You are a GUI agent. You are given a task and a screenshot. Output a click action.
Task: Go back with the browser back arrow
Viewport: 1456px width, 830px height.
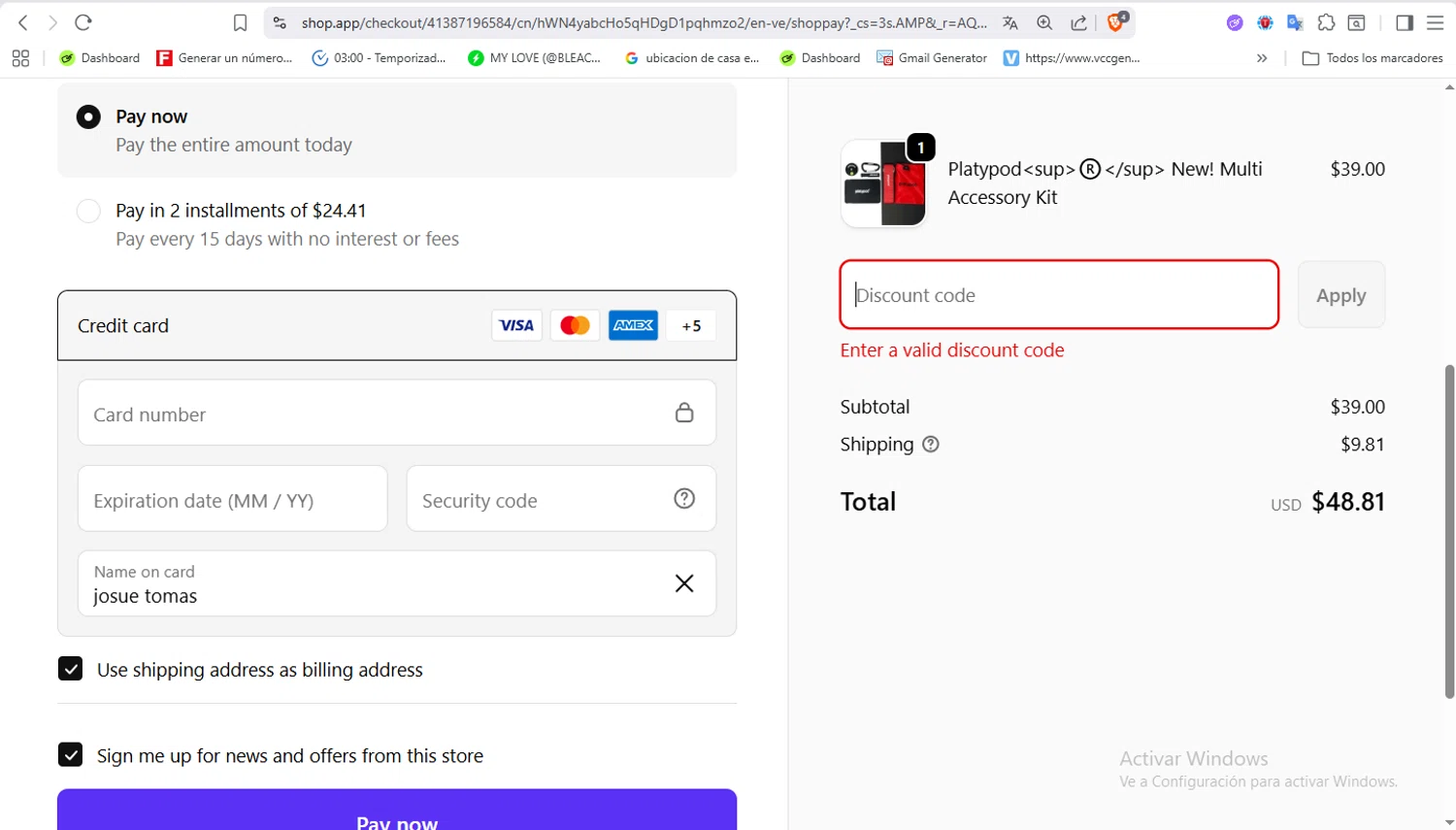23,22
